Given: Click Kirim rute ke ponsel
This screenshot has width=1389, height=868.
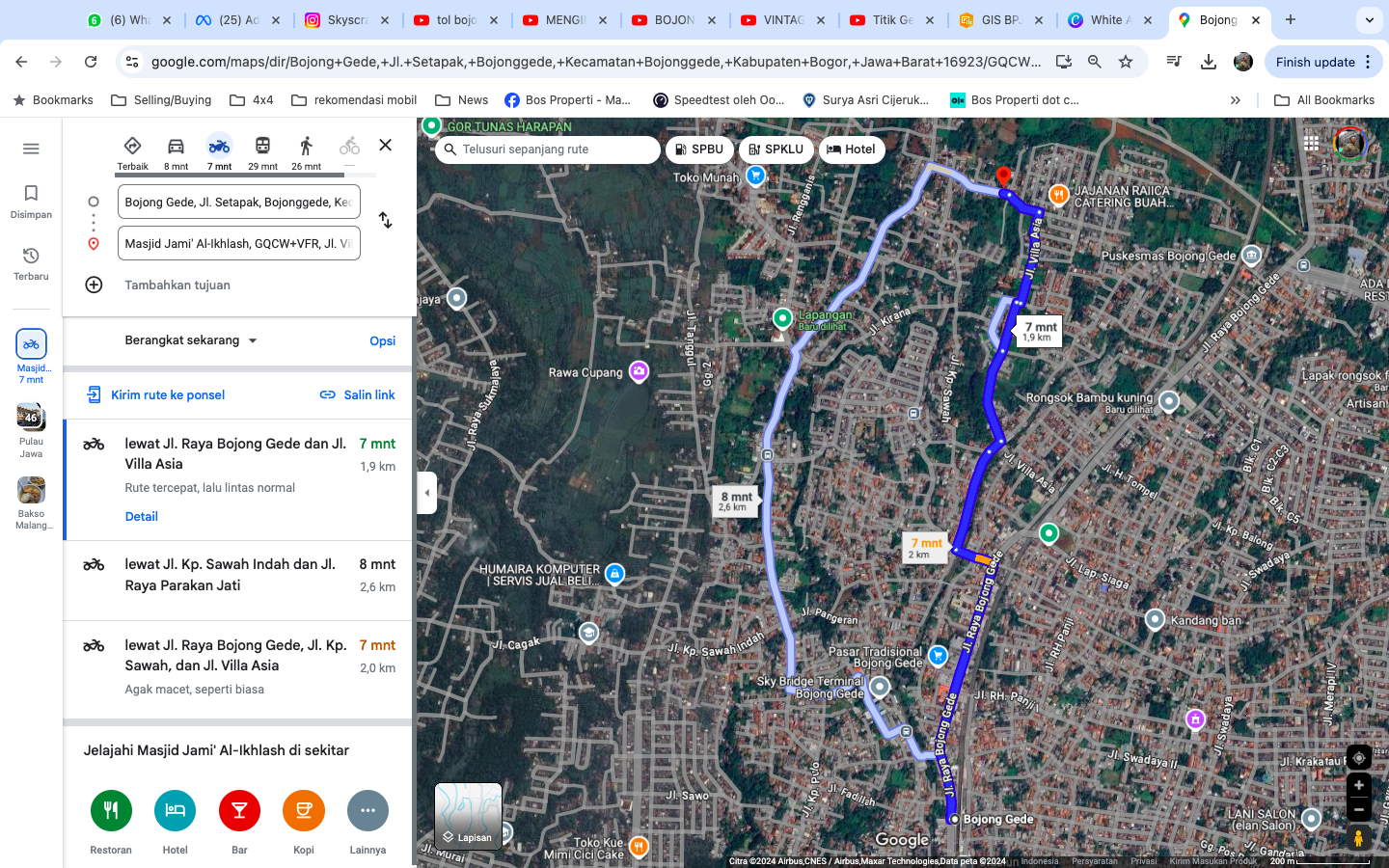Looking at the screenshot, I should (x=155, y=394).
